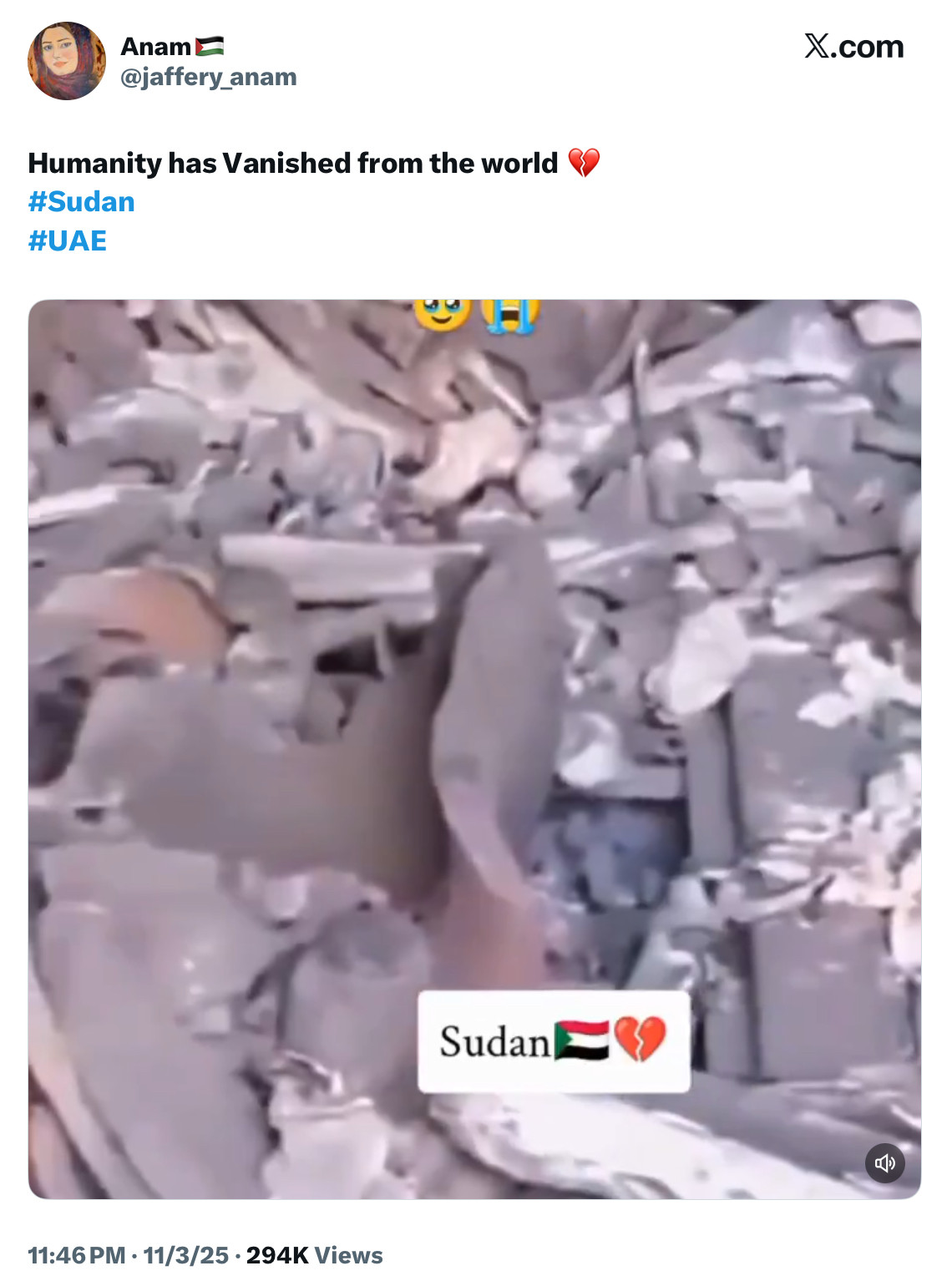The width and height of the screenshot is (952, 1281).
Task: Click the pleading face emoji overlay
Action: point(443,314)
